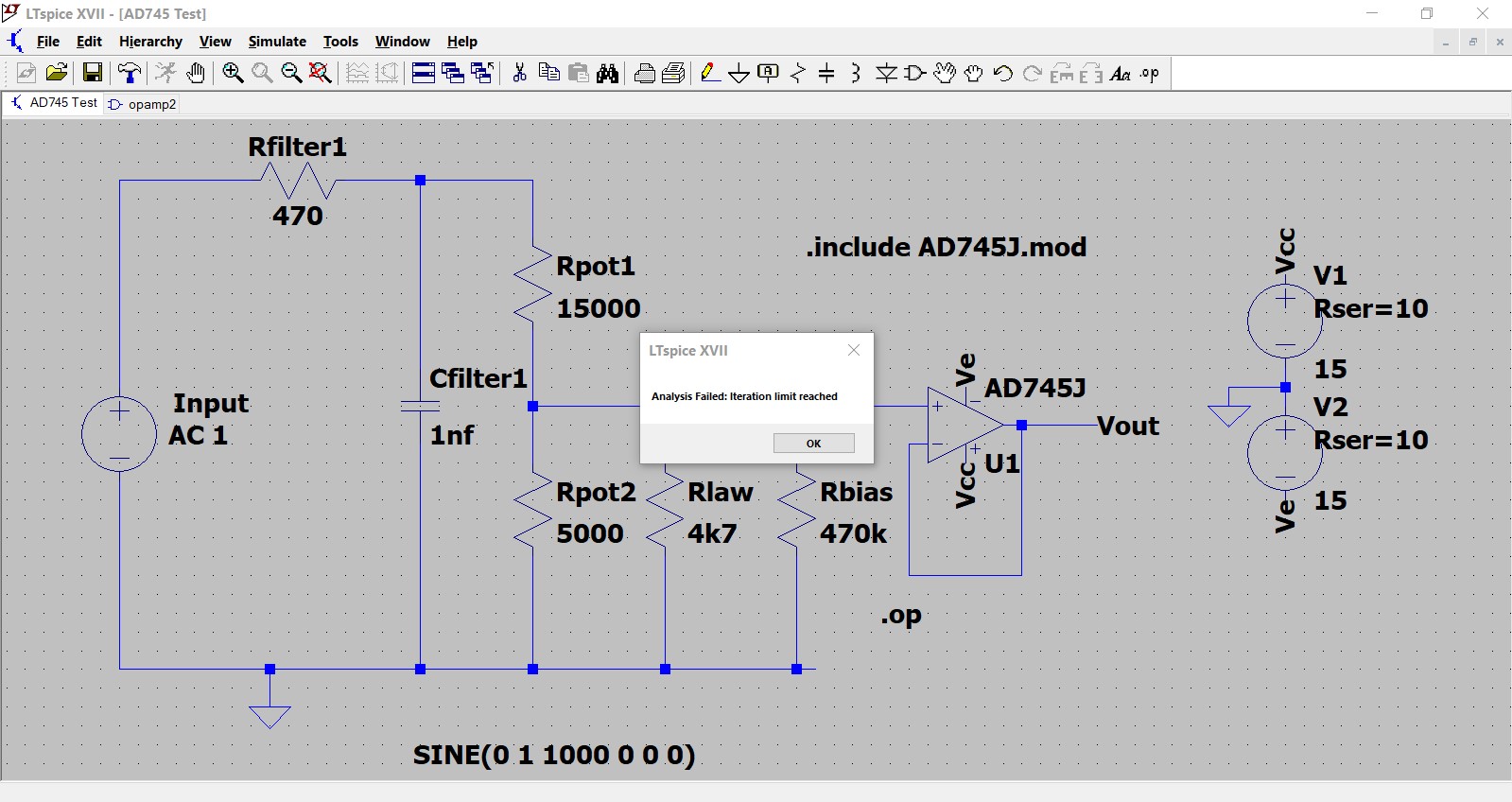Click the Zoom to Fit icon

pos(321,73)
